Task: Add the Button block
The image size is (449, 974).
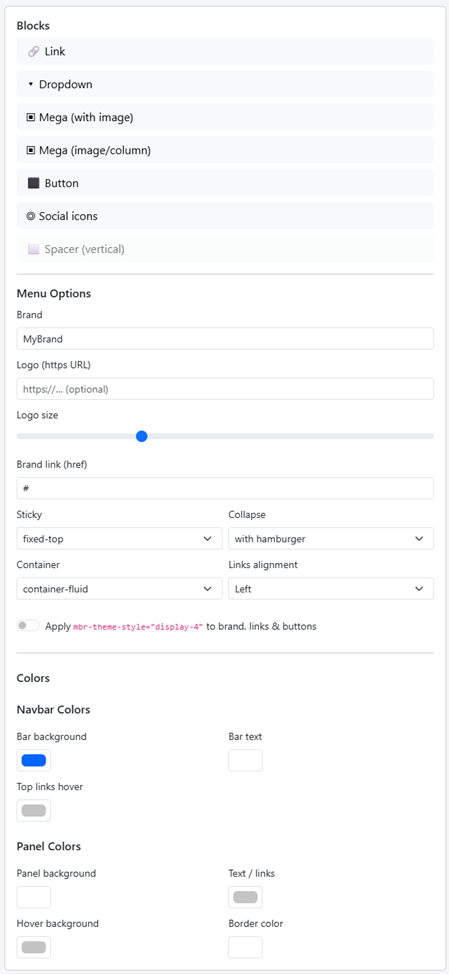Action: pyautogui.click(x=225, y=183)
